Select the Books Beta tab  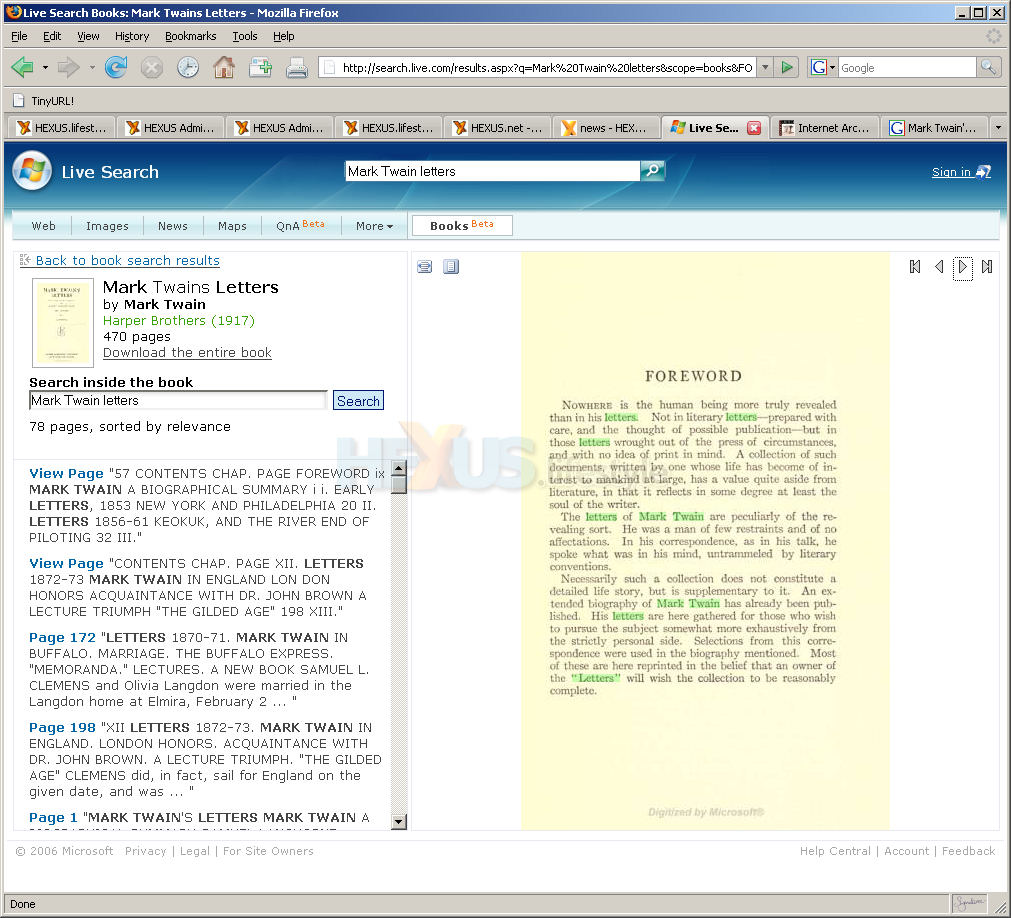[x=462, y=226]
